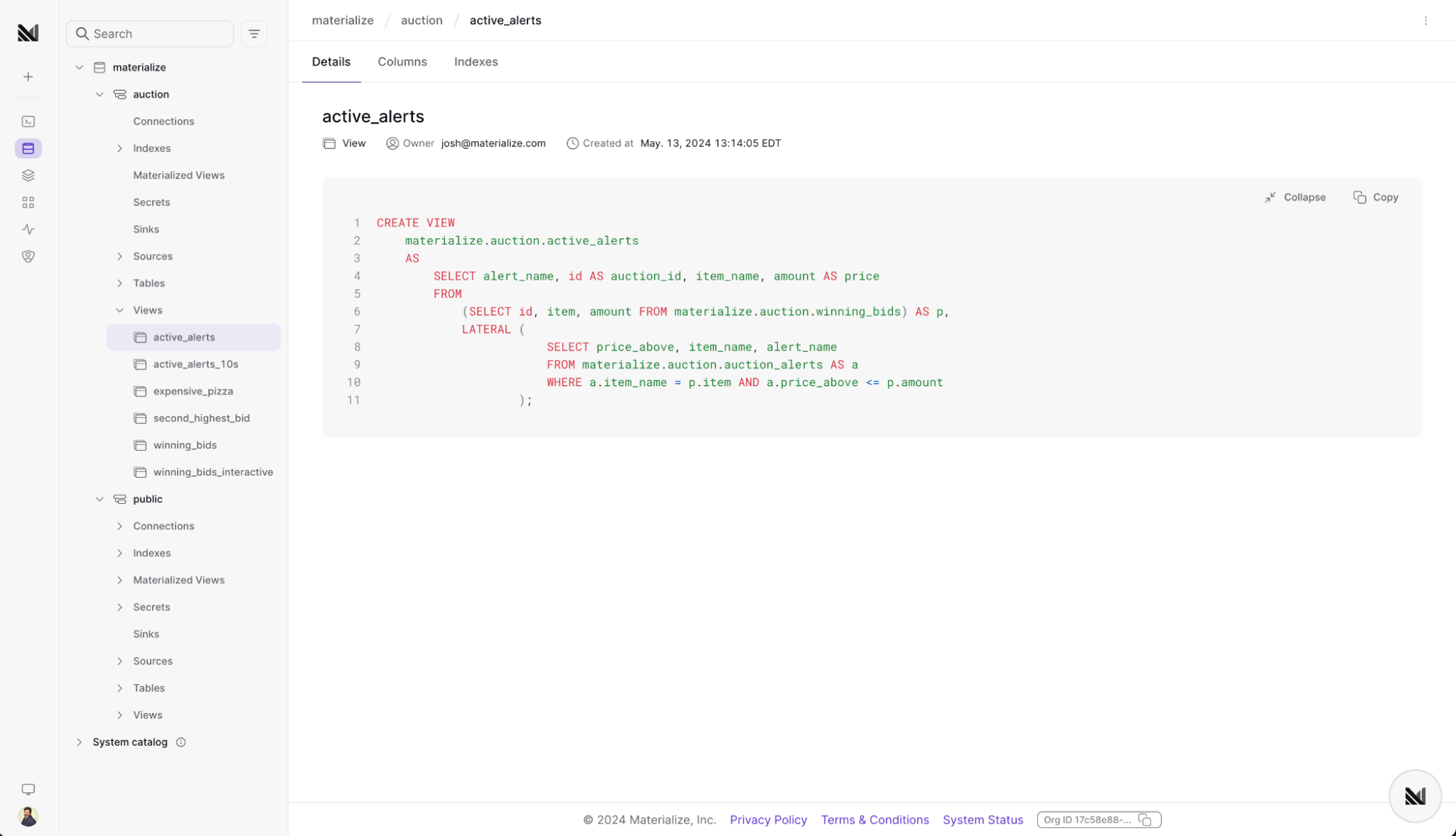The width and height of the screenshot is (1456, 836).
Task: Open Sinks under public
Action: (146, 634)
